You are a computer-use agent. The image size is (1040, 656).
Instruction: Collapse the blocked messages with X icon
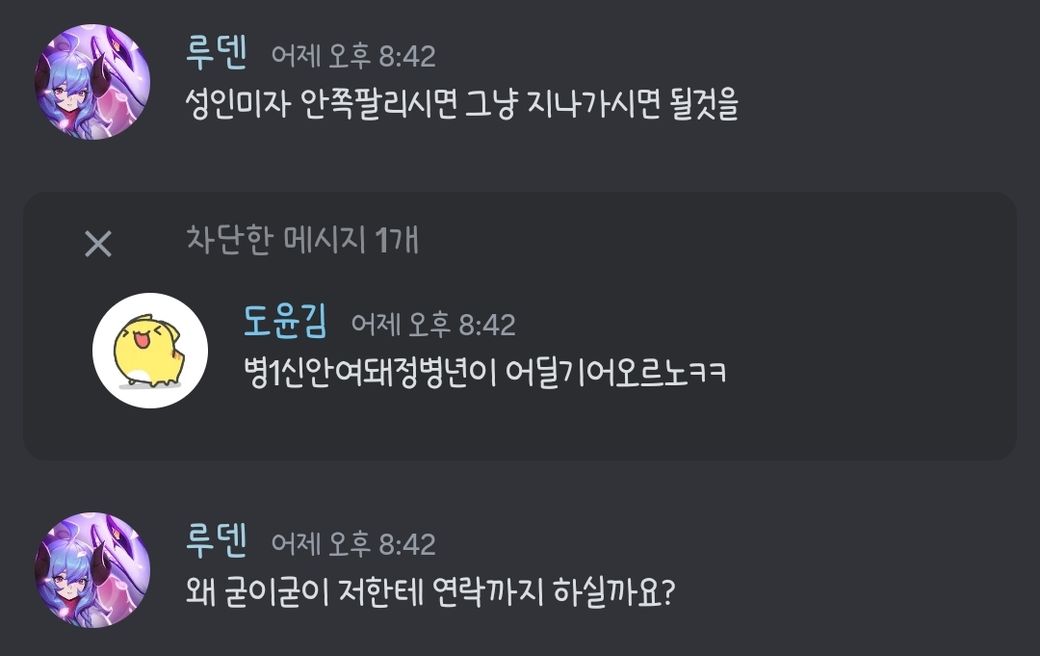pyautogui.click(x=98, y=244)
